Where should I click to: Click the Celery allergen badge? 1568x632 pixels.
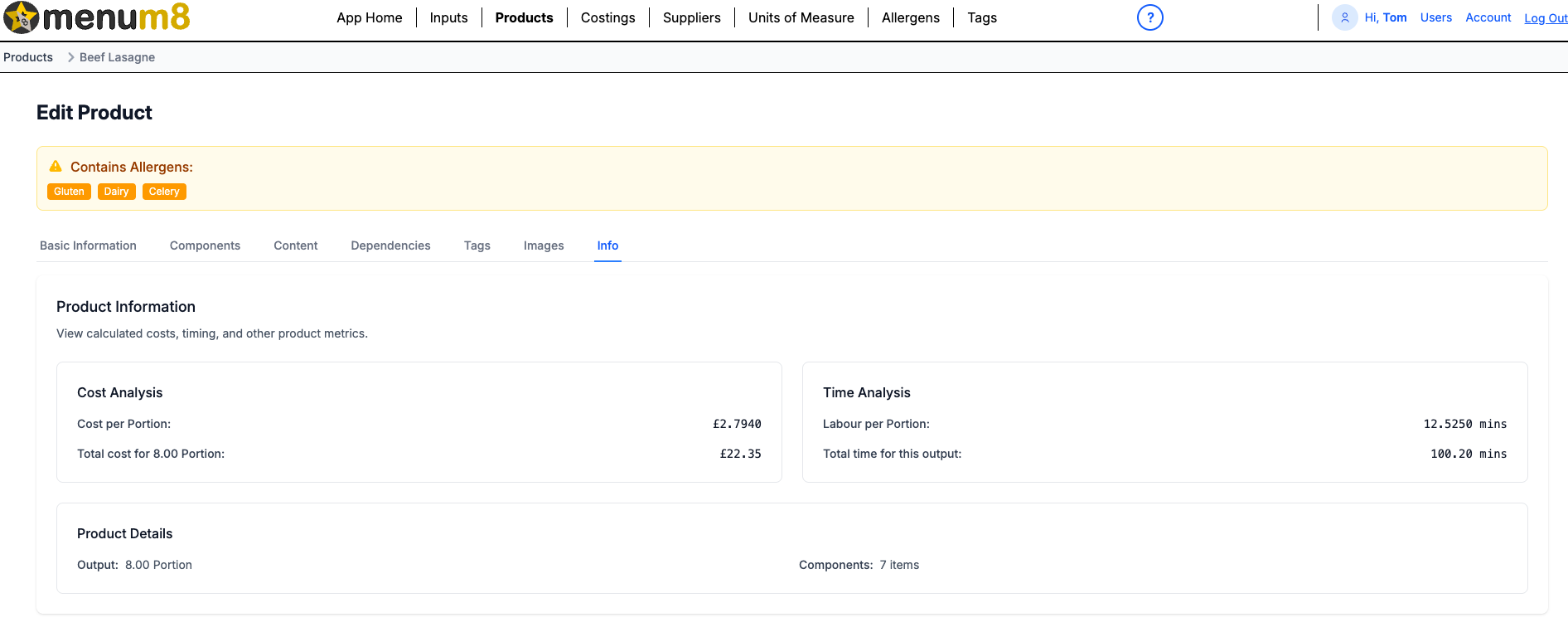(164, 192)
